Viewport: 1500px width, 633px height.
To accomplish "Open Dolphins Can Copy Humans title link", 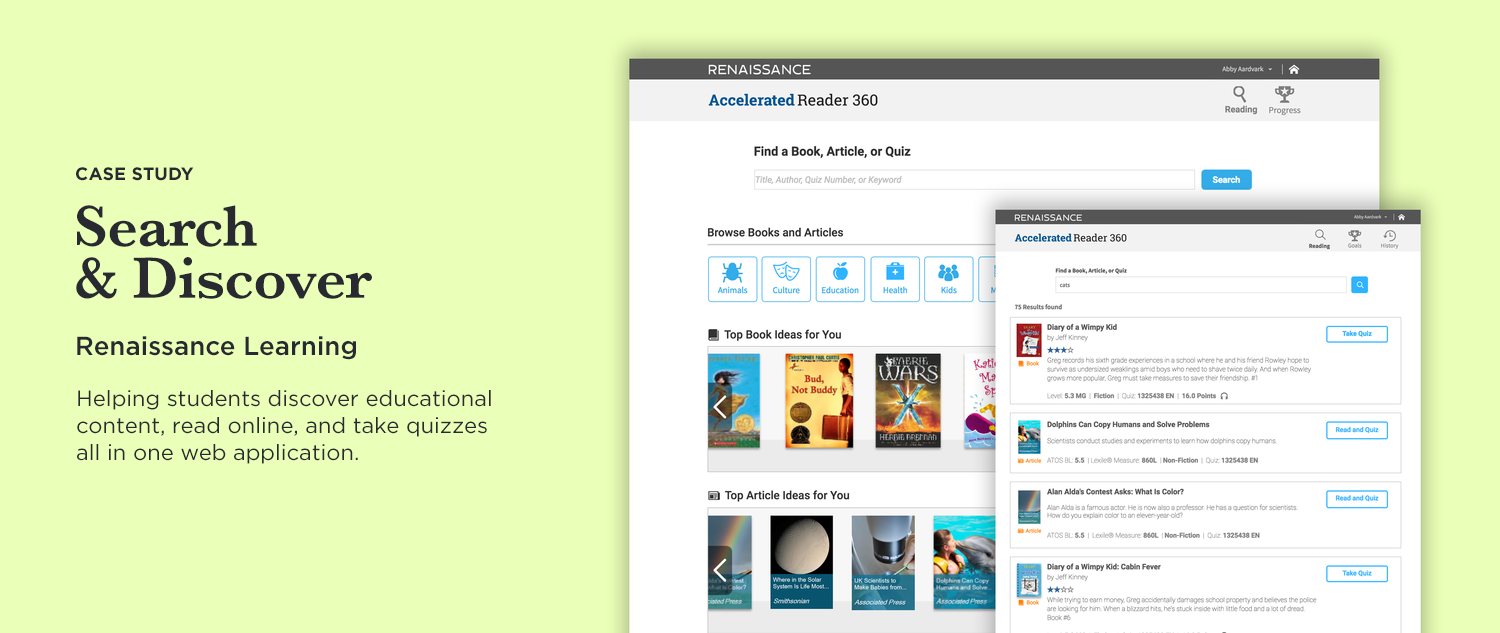I will (1128, 425).
